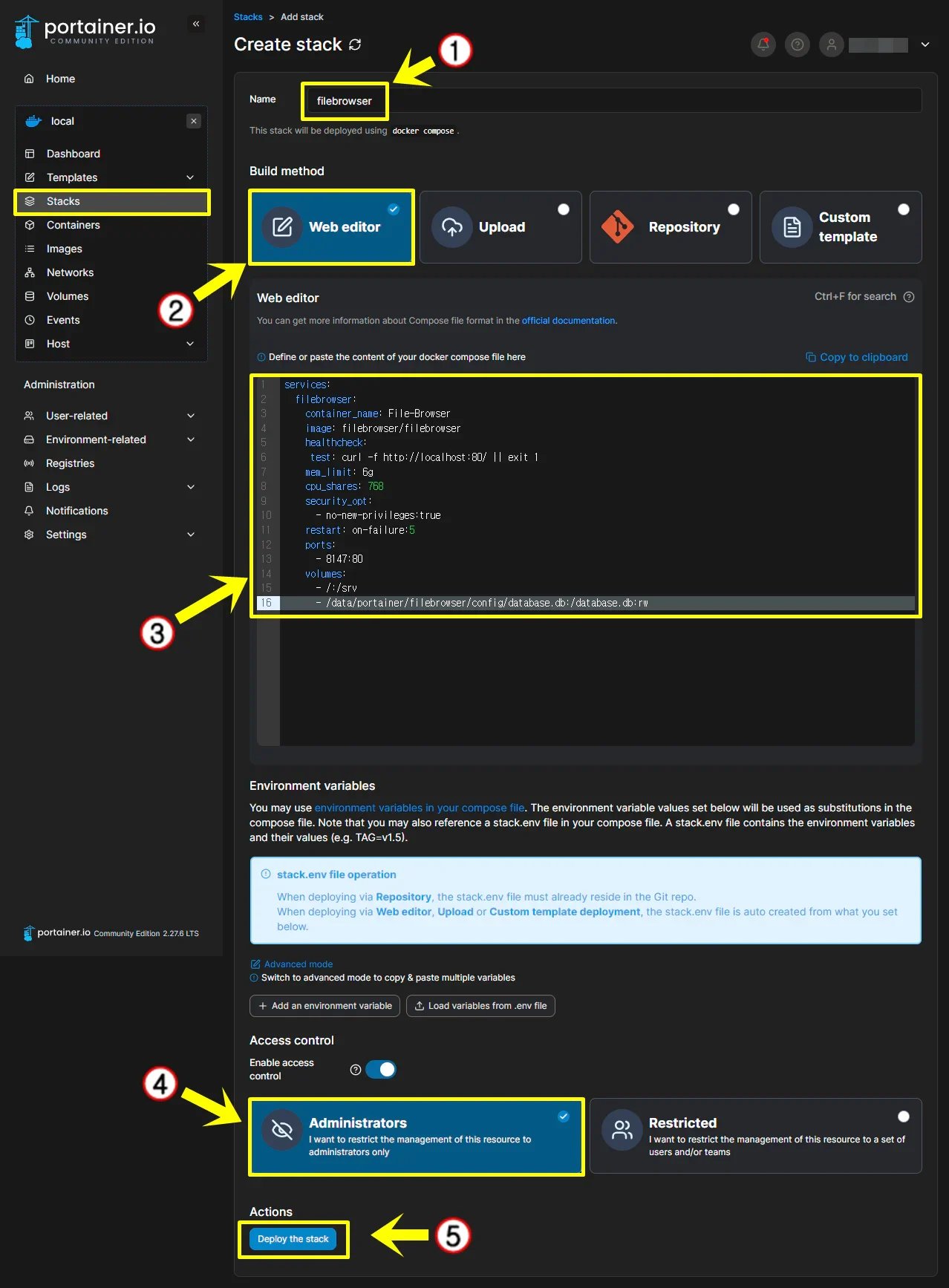Click Add an environment variable
Image resolution: width=949 pixels, height=1288 pixels.
pos(325,1006)
